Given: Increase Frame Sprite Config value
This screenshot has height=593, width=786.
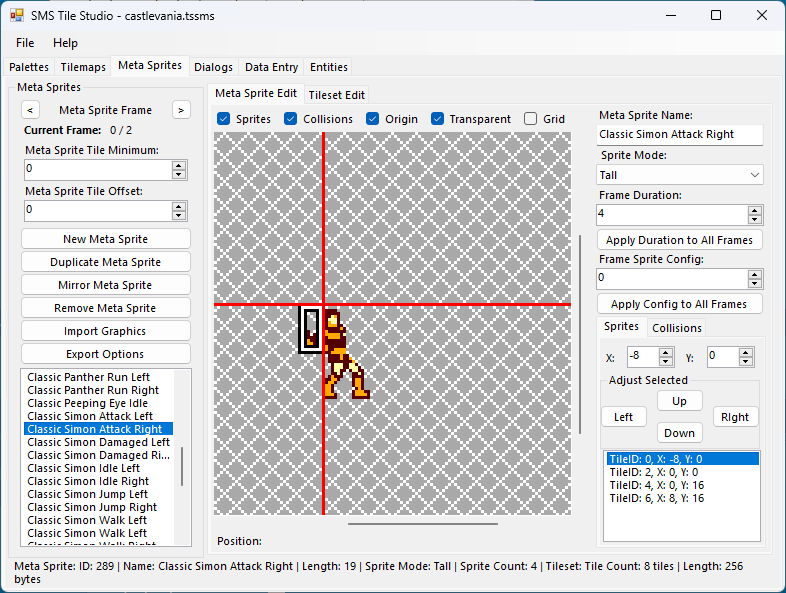Looking at the screenshot, I should pos(754,275).
